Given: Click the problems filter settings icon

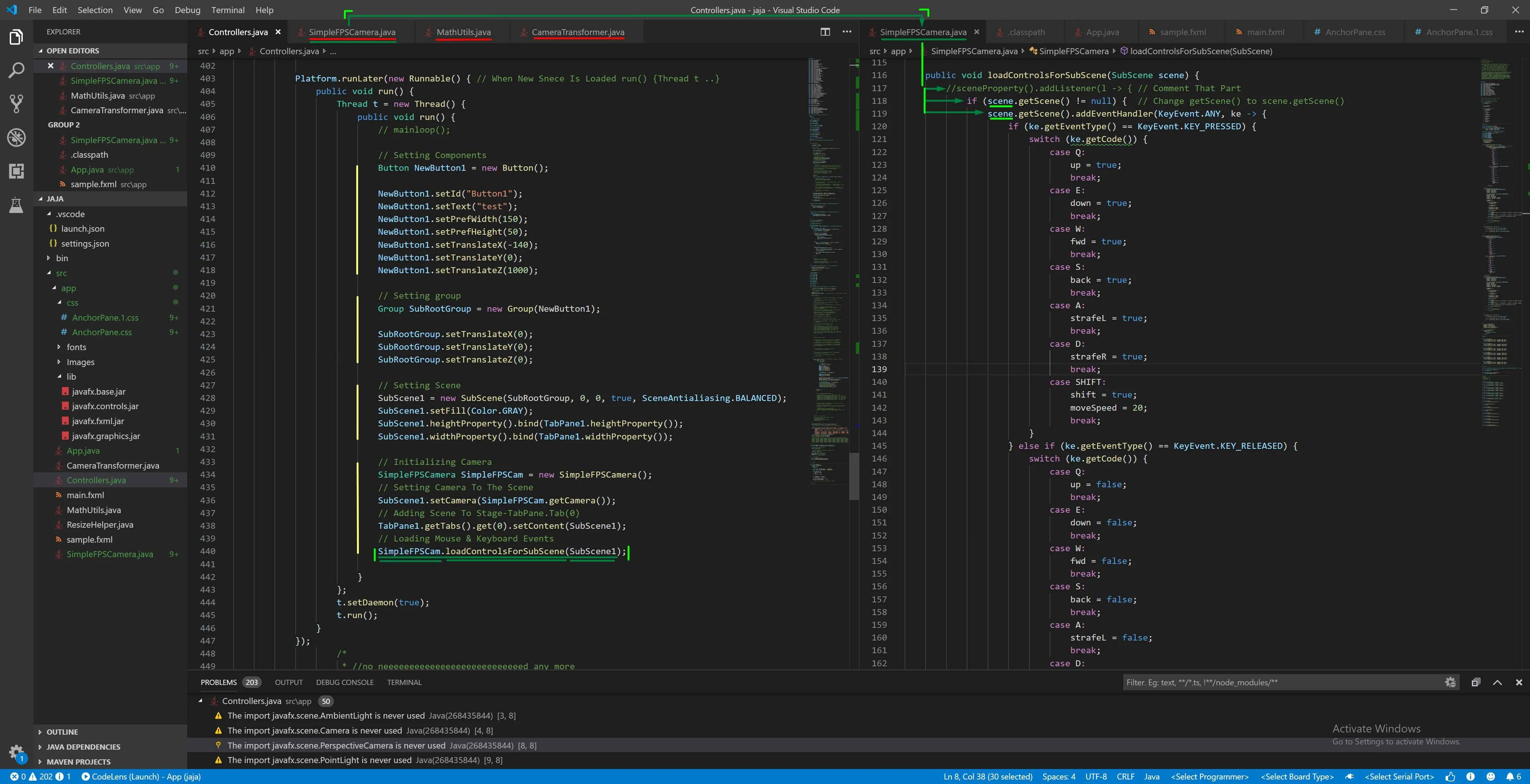Looking at the screenshot, I should tap(1450, 682).
